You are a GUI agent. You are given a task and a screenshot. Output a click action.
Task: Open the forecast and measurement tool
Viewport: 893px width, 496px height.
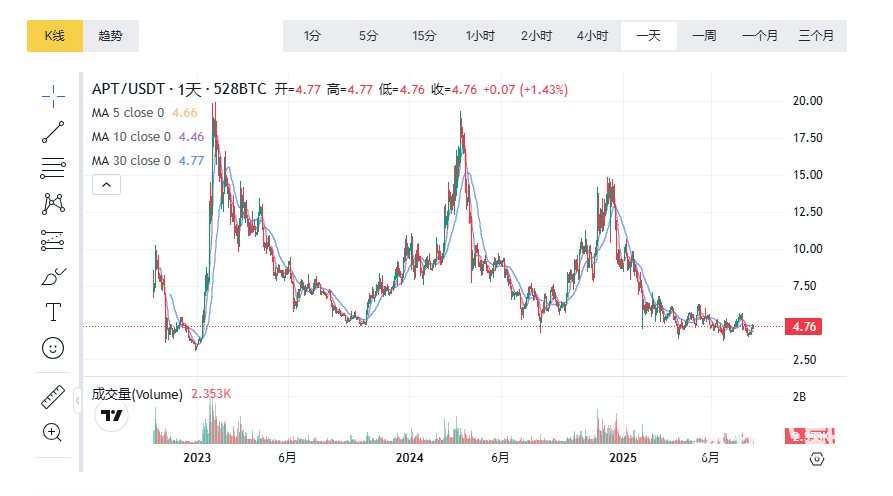pyautogui.click(x=53, y=240)
